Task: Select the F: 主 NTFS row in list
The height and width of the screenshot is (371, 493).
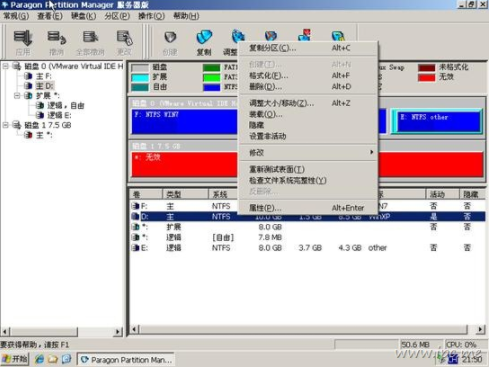Action: 185,206
